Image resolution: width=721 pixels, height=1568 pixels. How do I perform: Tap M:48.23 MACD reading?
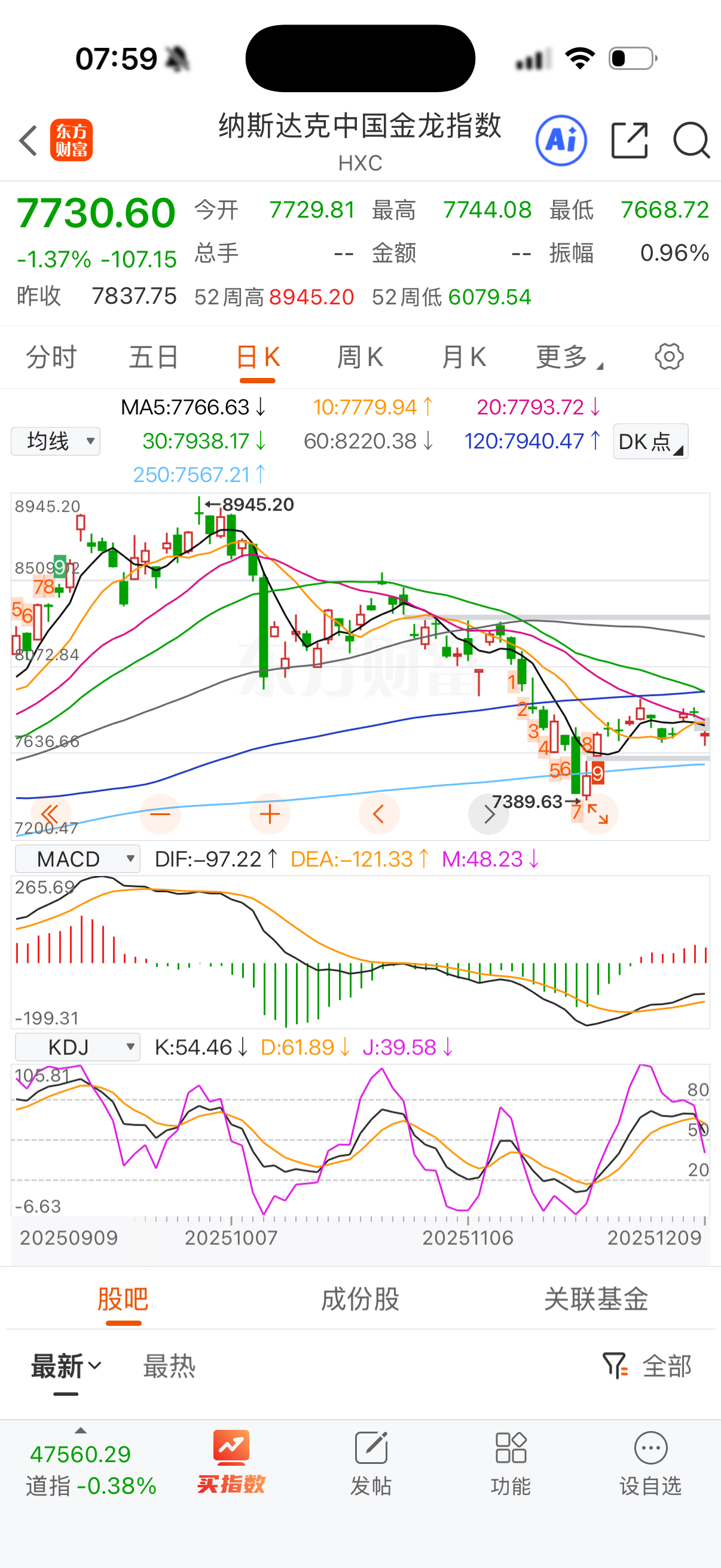490,859
